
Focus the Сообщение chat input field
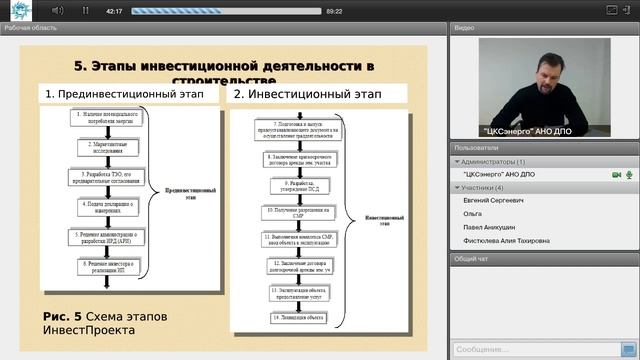536,350
